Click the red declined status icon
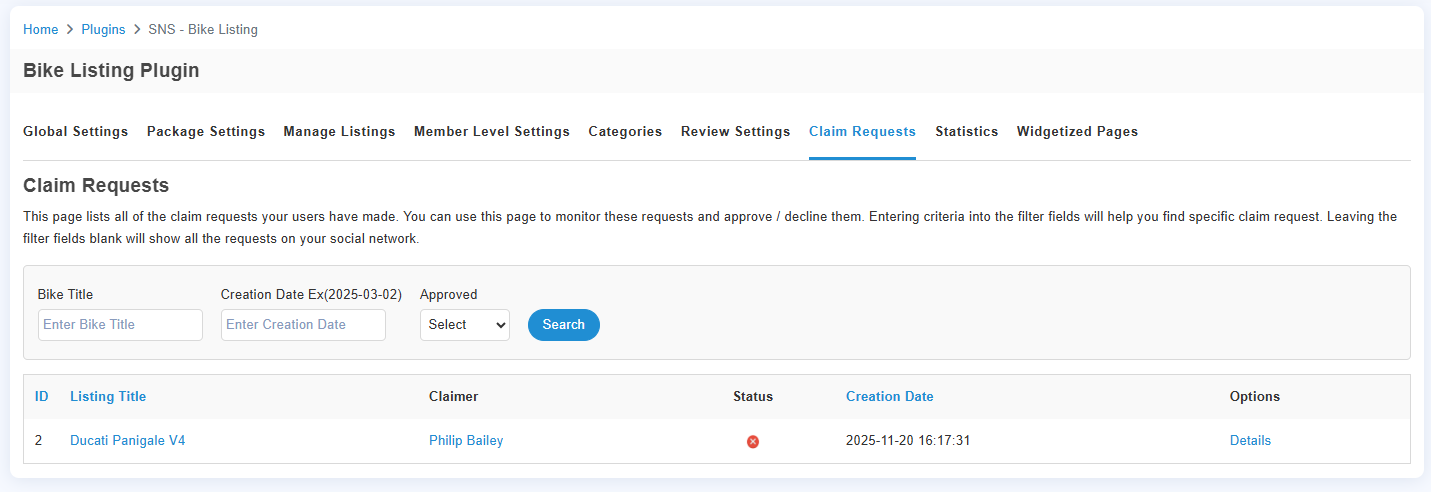Viewport: 1431px width, 492px height. pos(753,441)
